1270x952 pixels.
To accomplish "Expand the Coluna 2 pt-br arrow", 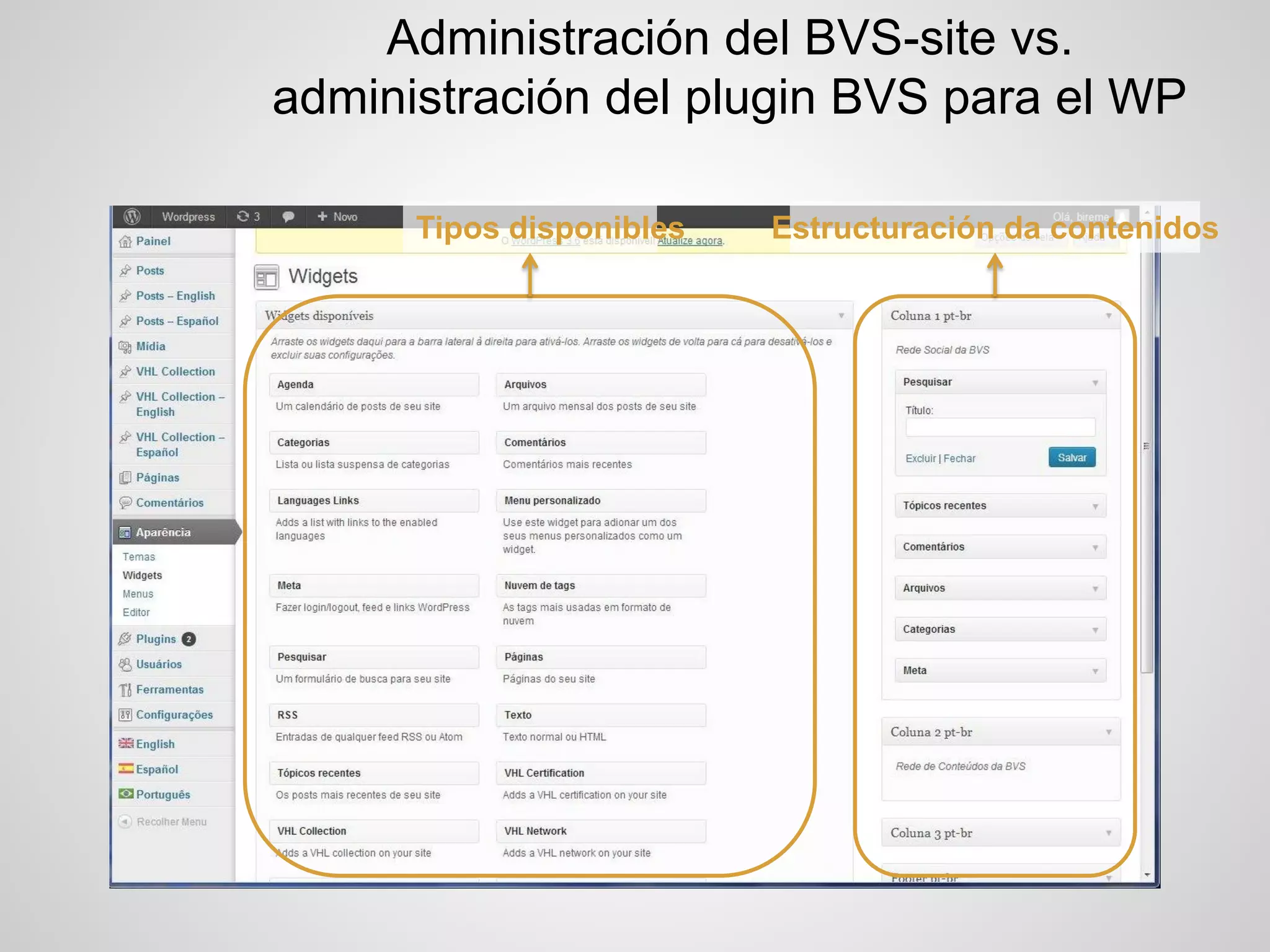I will [1109, 733].
